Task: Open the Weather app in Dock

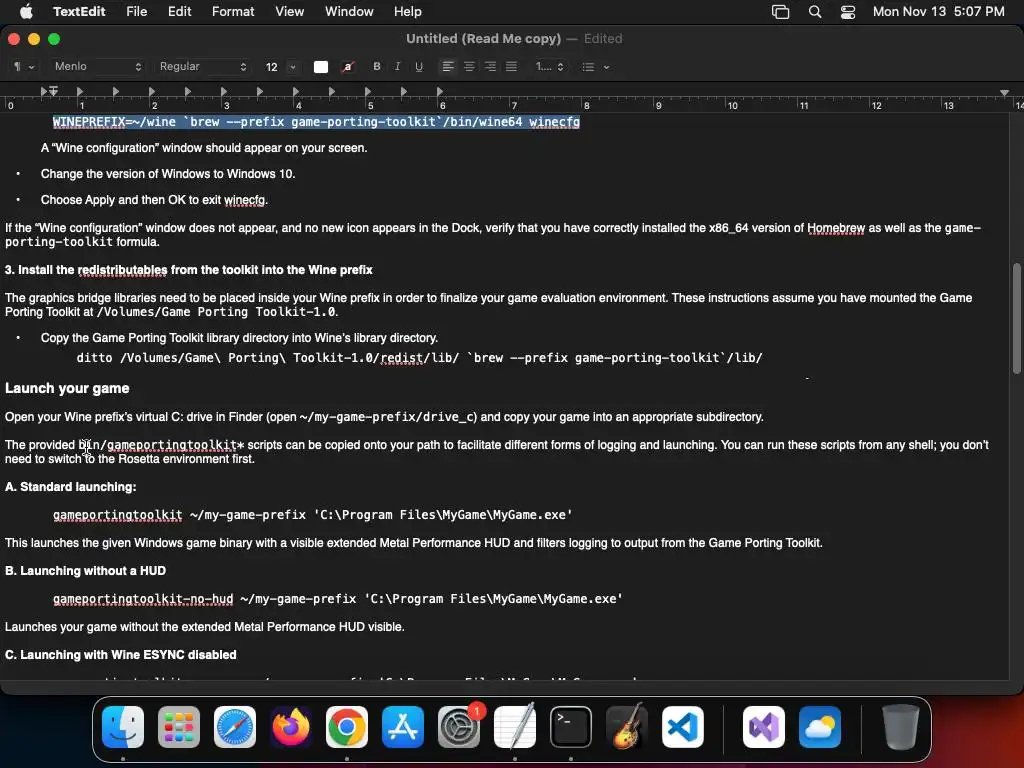Action: pyautogui.click(x=820, y=727)
